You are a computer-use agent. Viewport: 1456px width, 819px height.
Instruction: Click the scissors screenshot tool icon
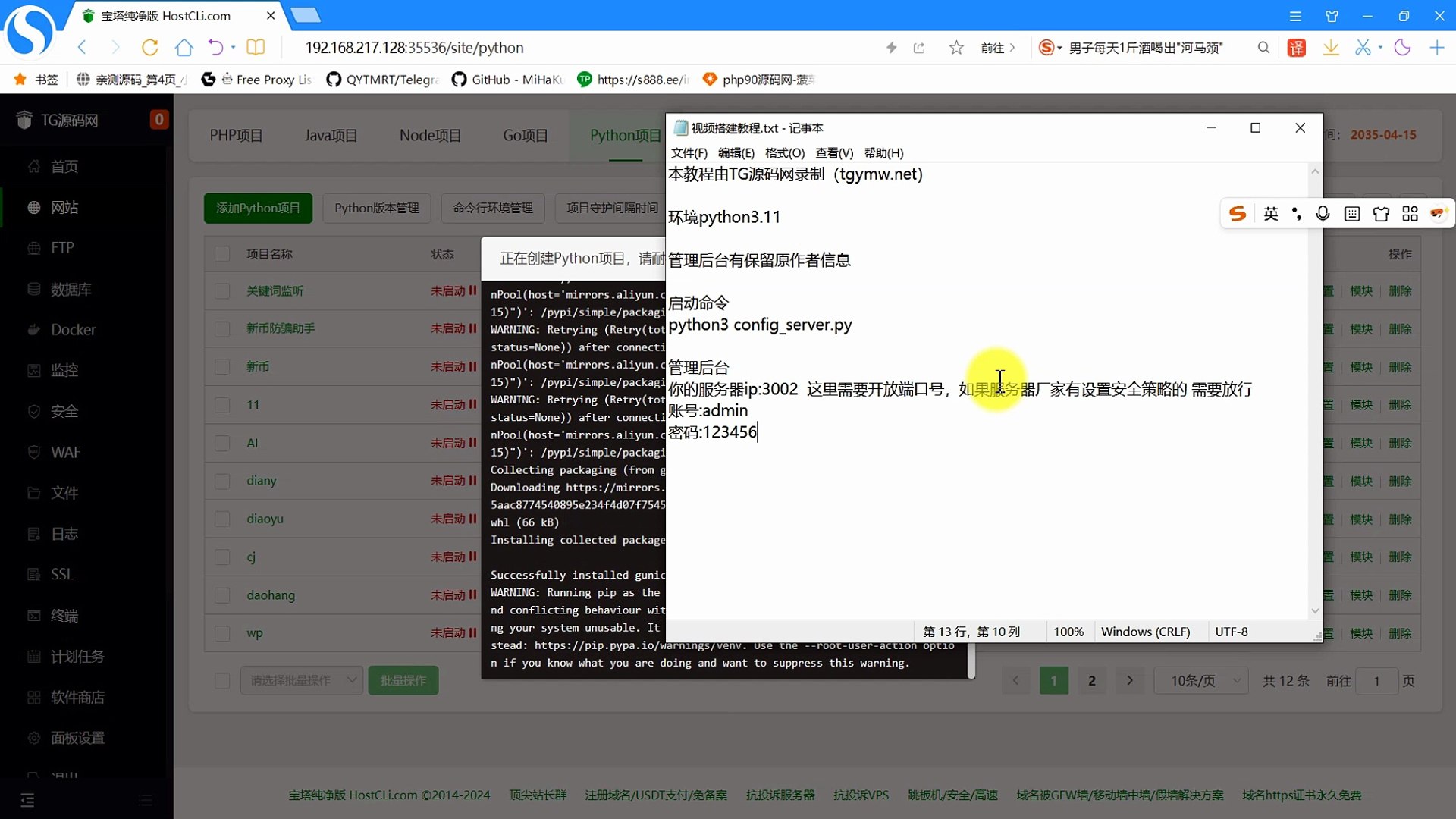click(1363, 48)
